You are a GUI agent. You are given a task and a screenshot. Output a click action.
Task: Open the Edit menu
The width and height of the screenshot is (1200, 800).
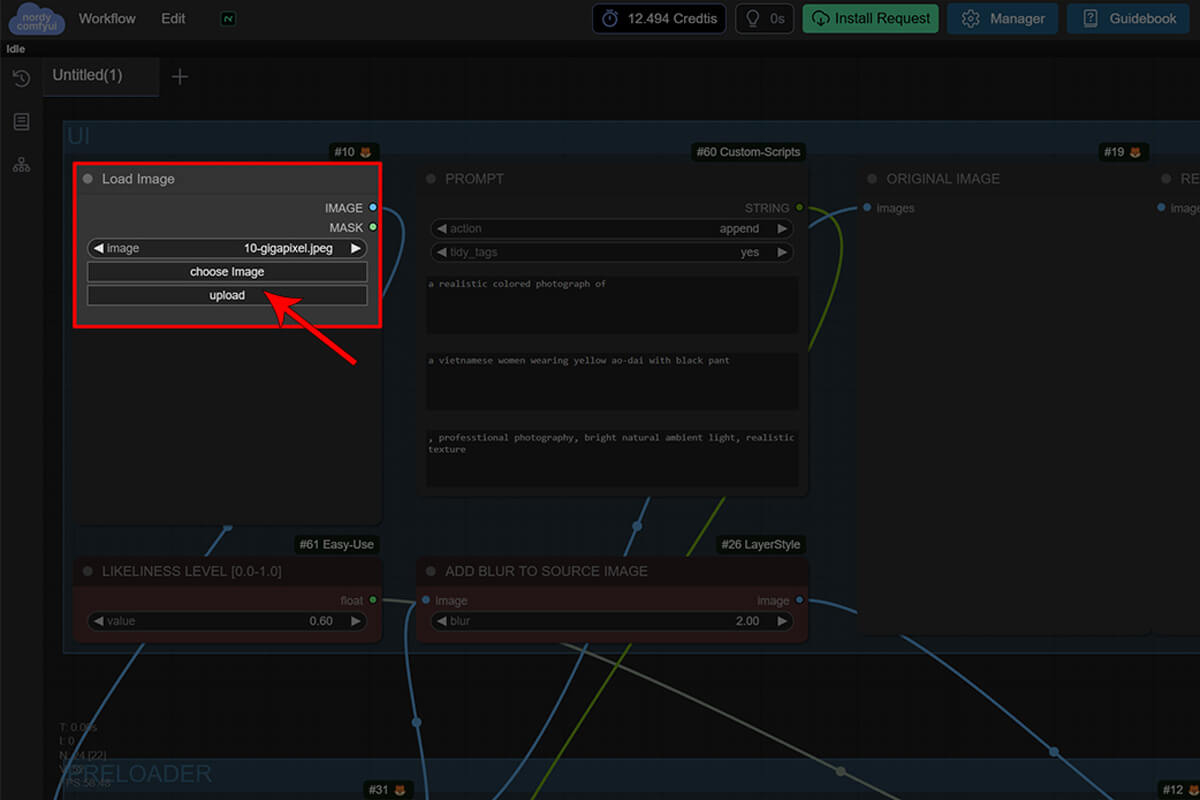(x=173, y=19)
